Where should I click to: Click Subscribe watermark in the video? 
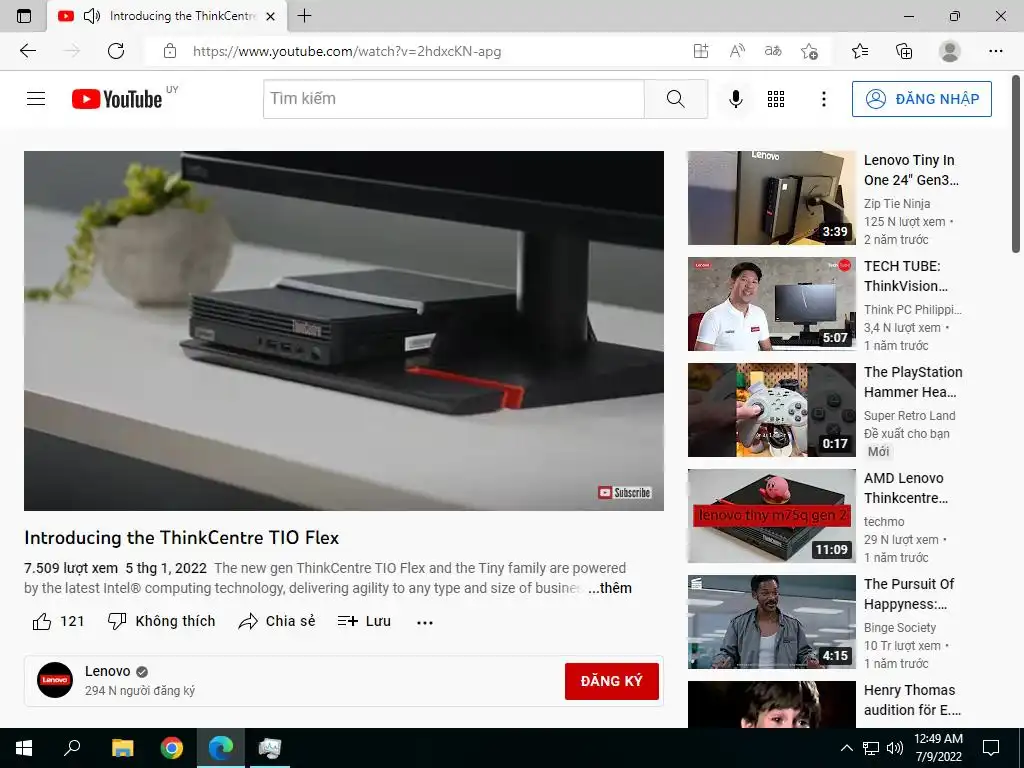(624, 492)
